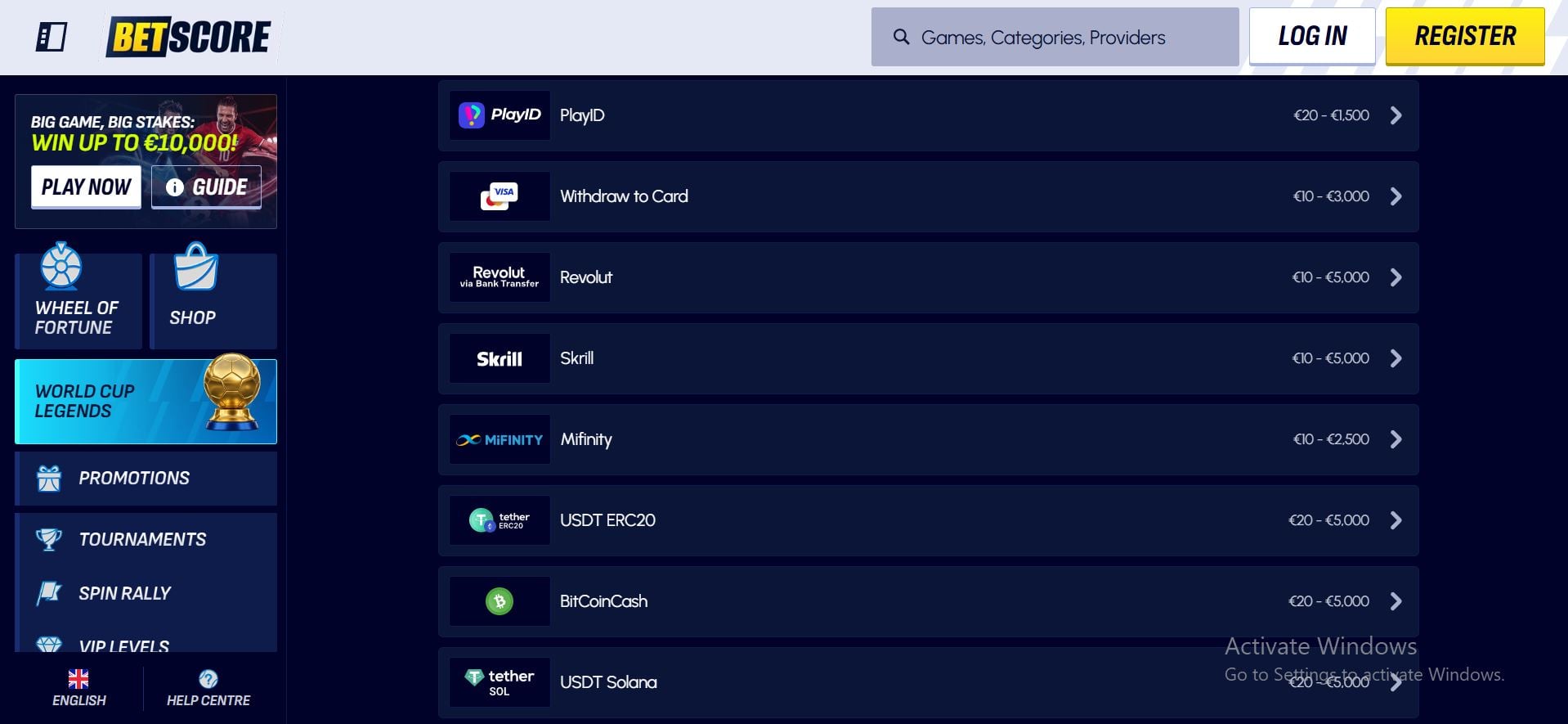This screenshot has height=724, width=1568.
Task: Click the tether SOL logo icon
Action: pyautogui.click(x=500, y=682)
